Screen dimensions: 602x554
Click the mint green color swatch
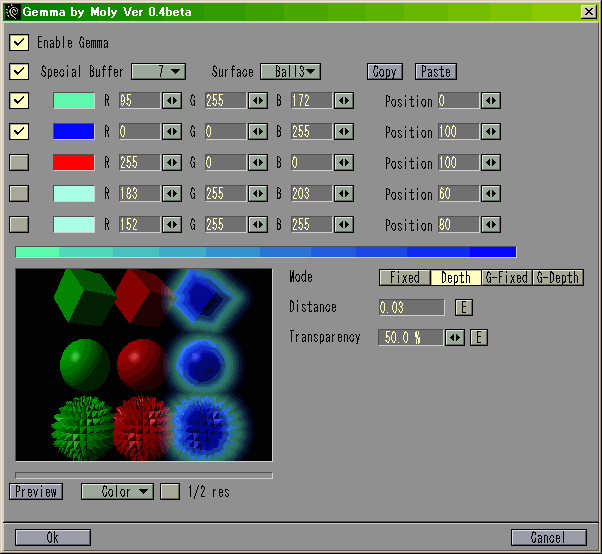pos(74,101)
